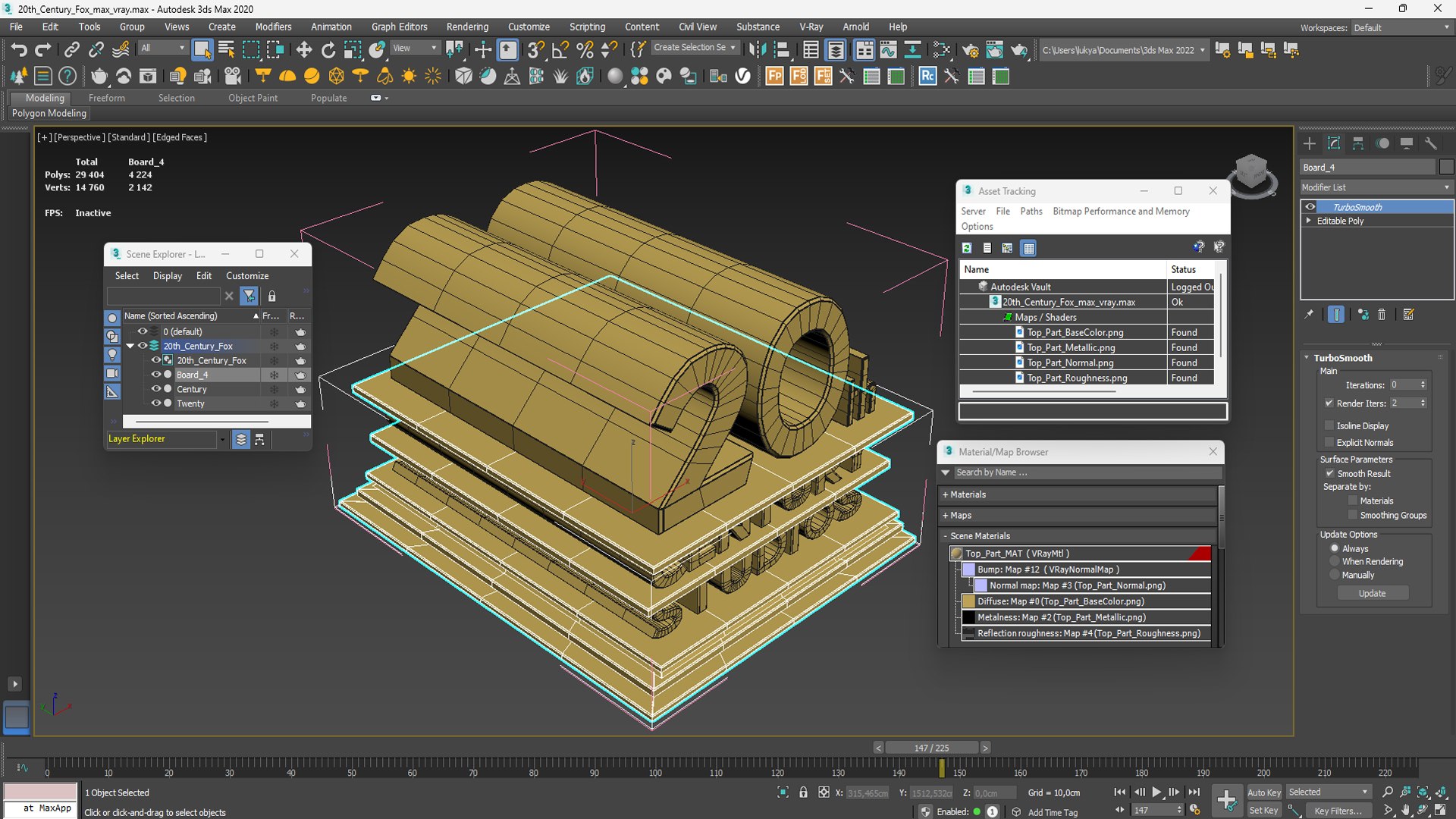The height and width of the screenshot is (819, 1456).
Task: Toggle the Render Iters checkbox
Action: pos(1329,403)
